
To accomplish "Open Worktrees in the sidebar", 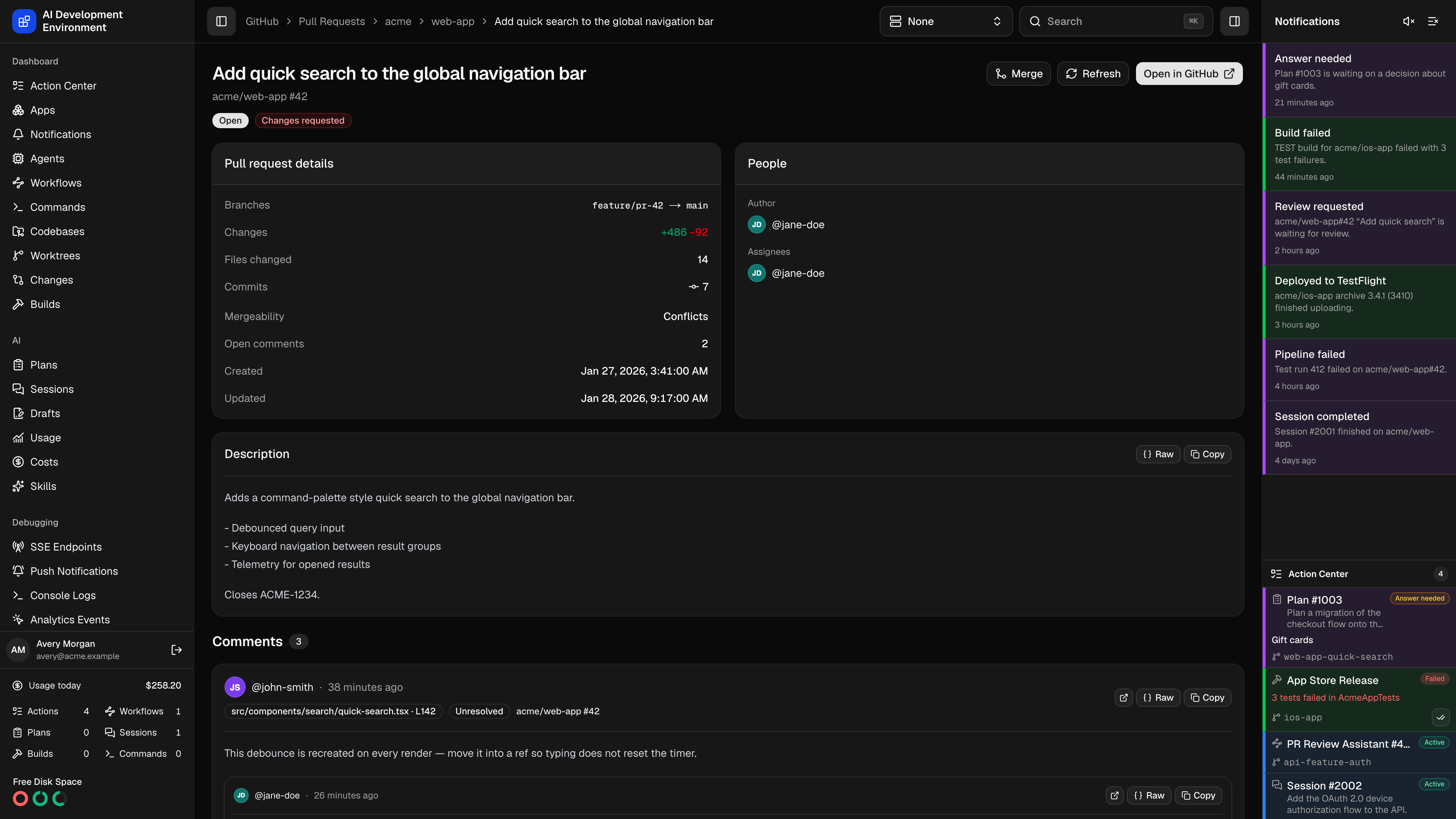I will pyautogui.click(x=97, y=256).
